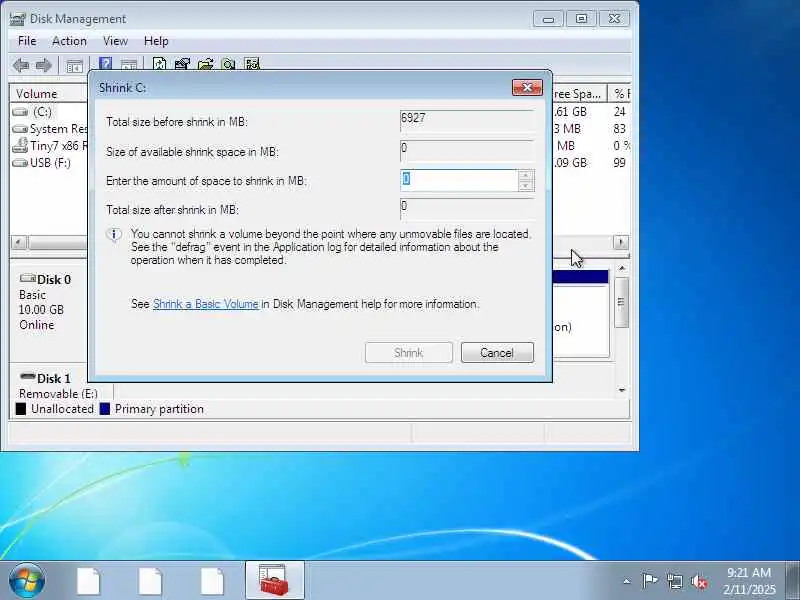Open the Action menu
Image resolution: width=800 pixels, height=600 pixels.
pyautogui.click(x=69, y=41)
